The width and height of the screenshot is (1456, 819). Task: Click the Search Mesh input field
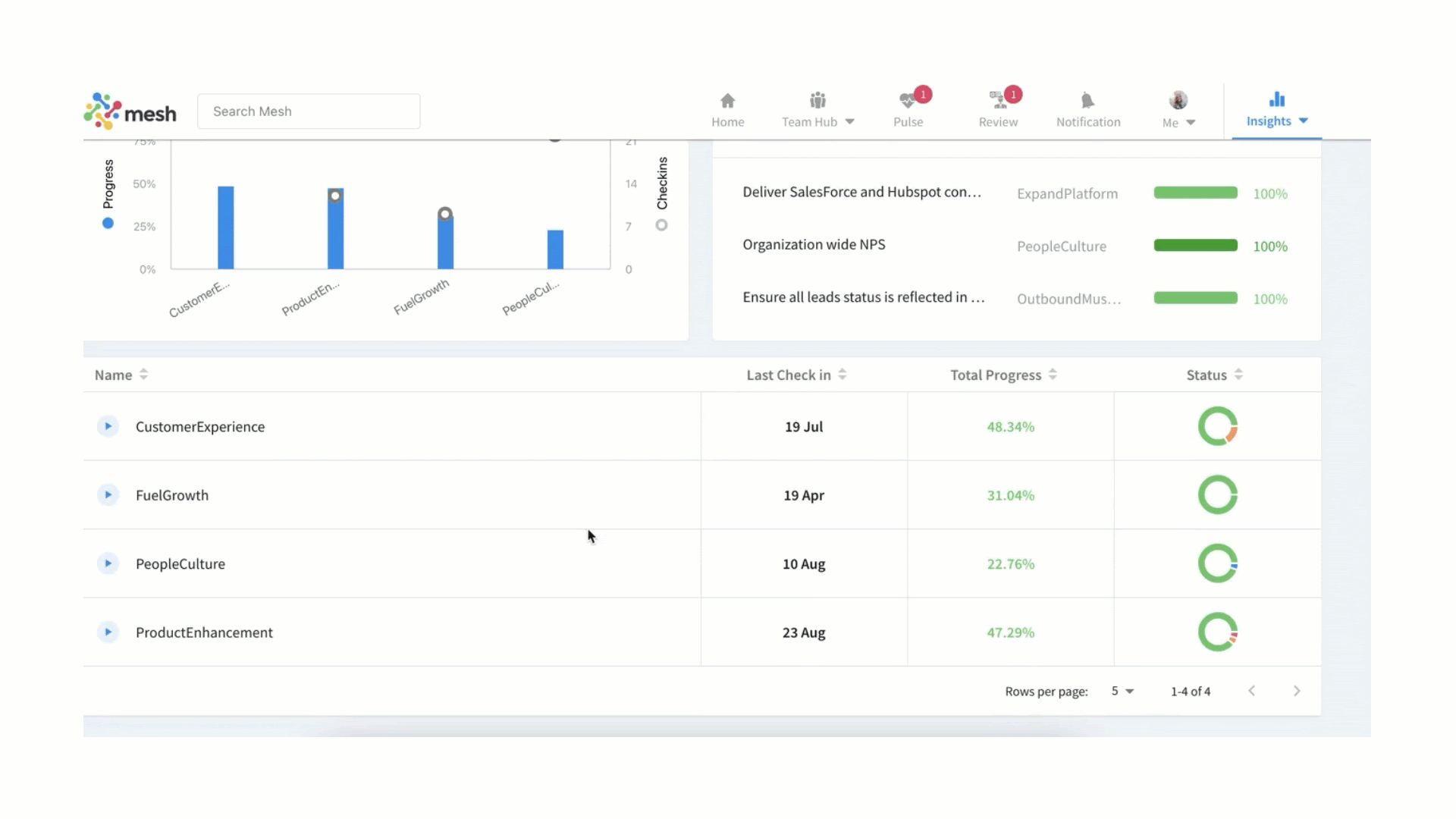[309, 111]
